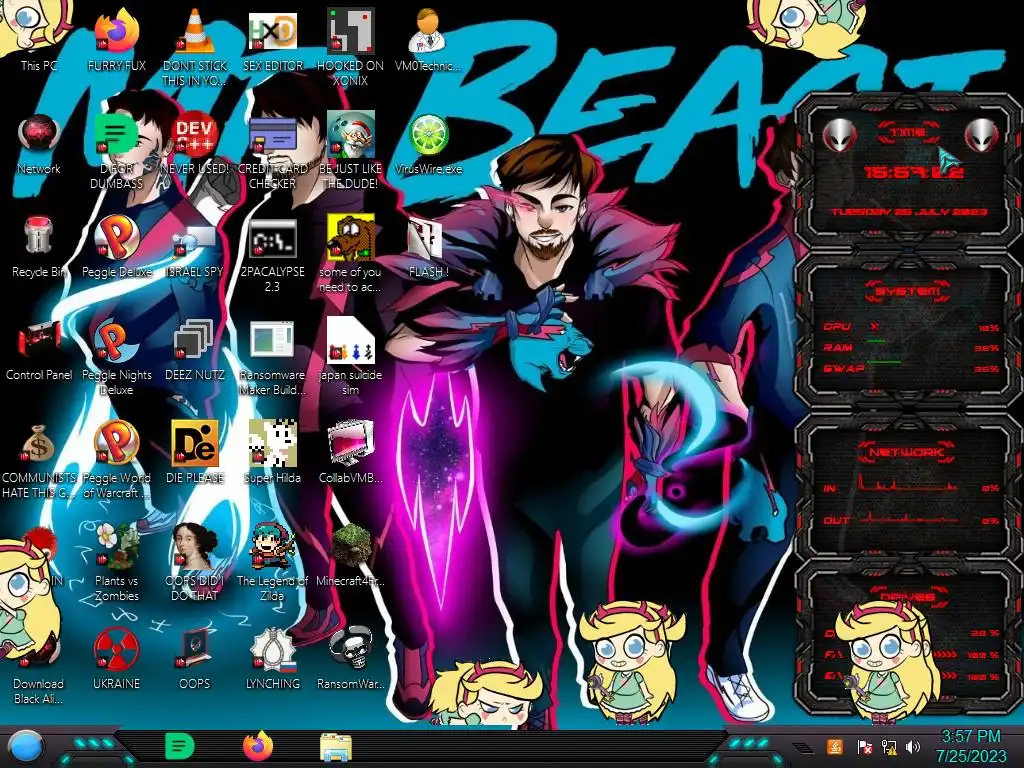The height and width of the screenshot is (768, 1024).
Task: Open the Control Panel icon
Action: pyautogui.click(x=39, y=350)
